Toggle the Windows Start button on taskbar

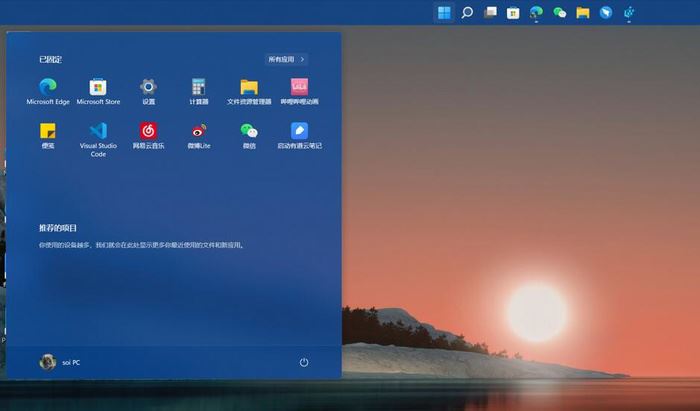(x=443, y=13)
